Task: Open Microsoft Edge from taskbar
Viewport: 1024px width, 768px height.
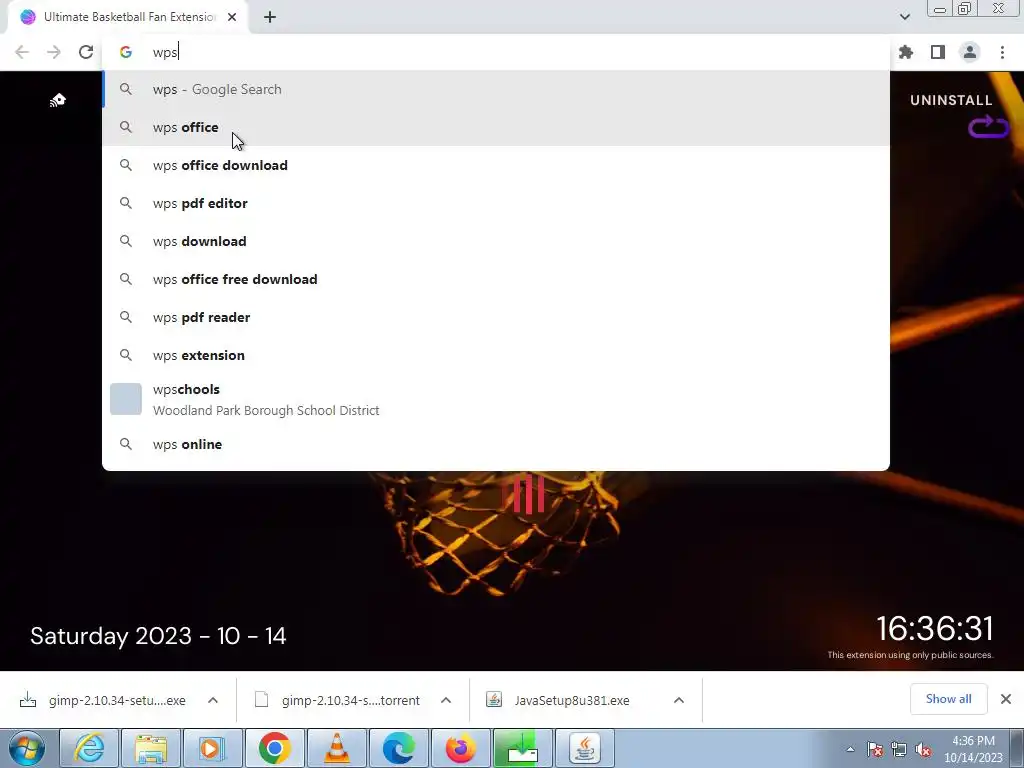Action: [x=398, y=748]
